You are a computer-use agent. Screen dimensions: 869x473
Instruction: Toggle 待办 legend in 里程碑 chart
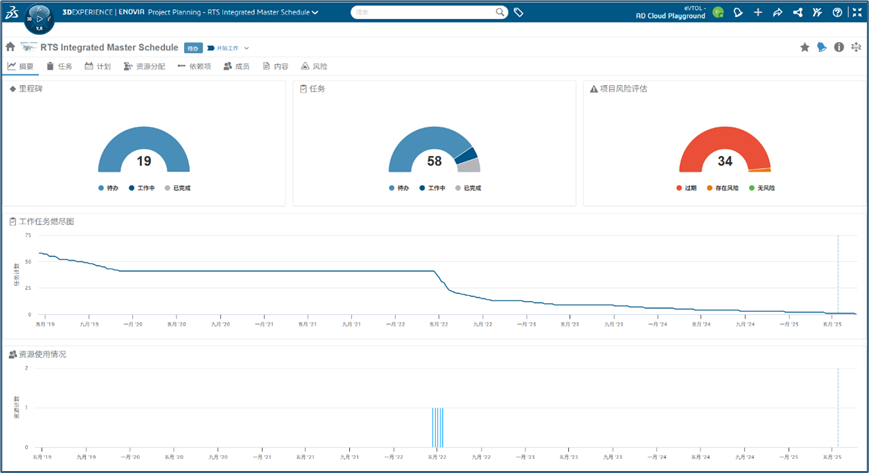[109, 188]
